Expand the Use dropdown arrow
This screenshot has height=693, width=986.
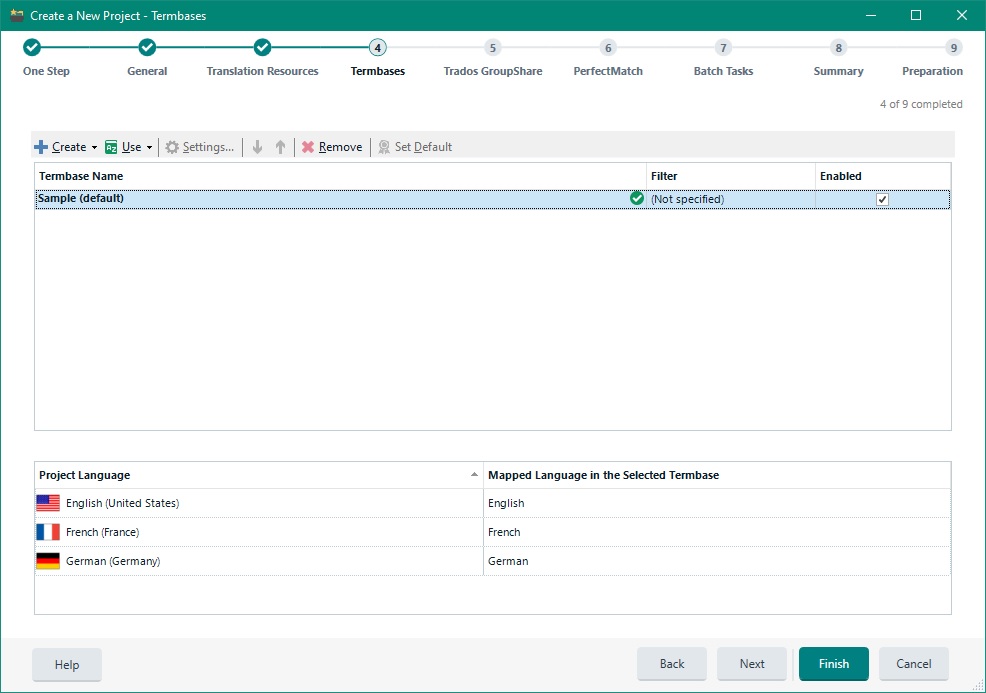pyautogui.click(x=149, y=148)
